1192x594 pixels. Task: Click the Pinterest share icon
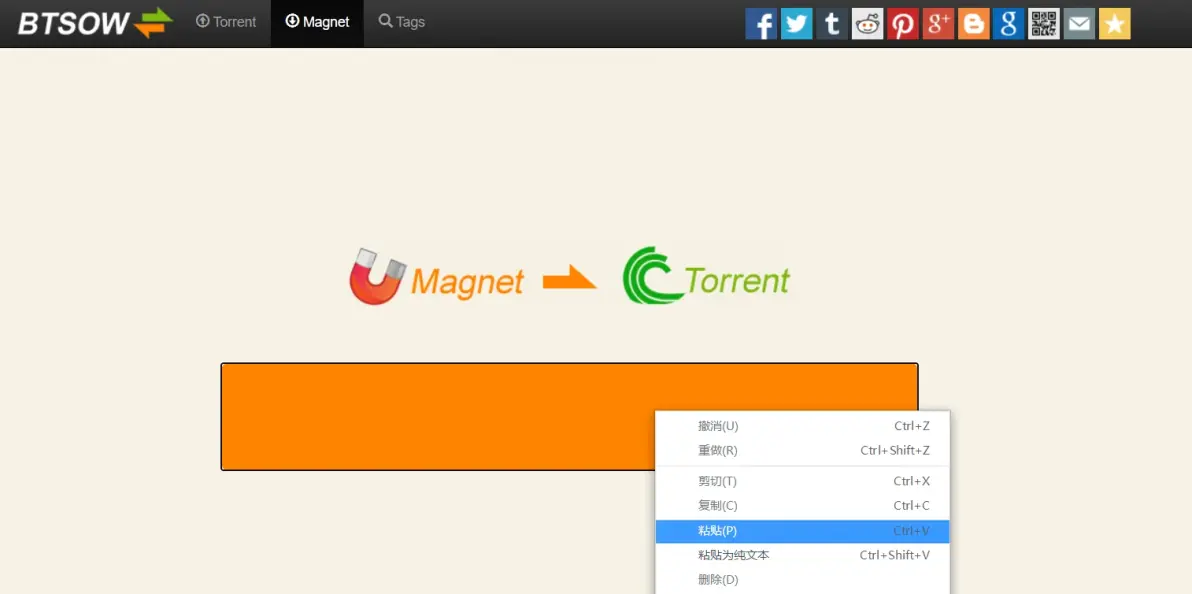[902, 23]
